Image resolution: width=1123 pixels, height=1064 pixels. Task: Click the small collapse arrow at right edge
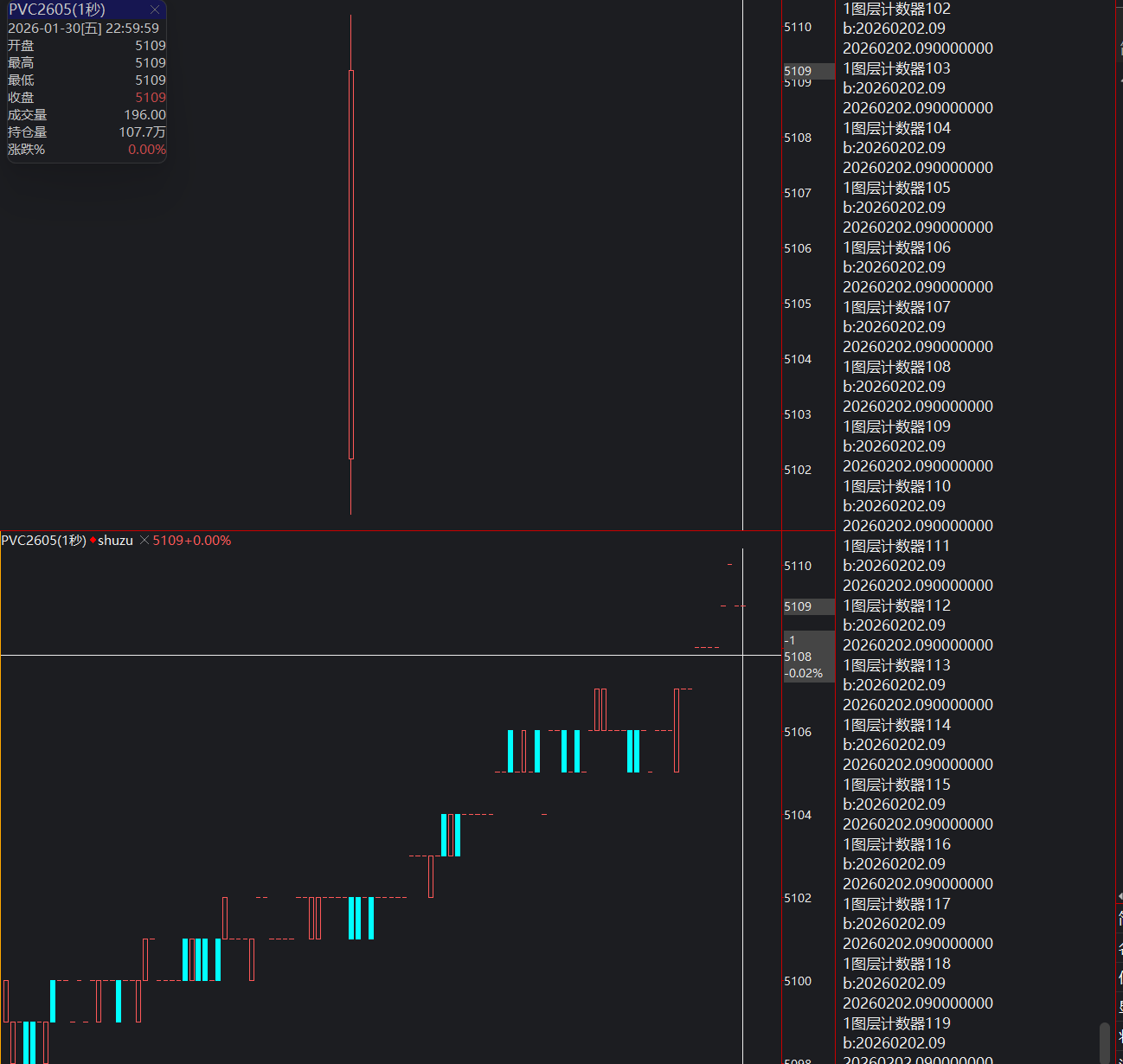[1120, 896]
